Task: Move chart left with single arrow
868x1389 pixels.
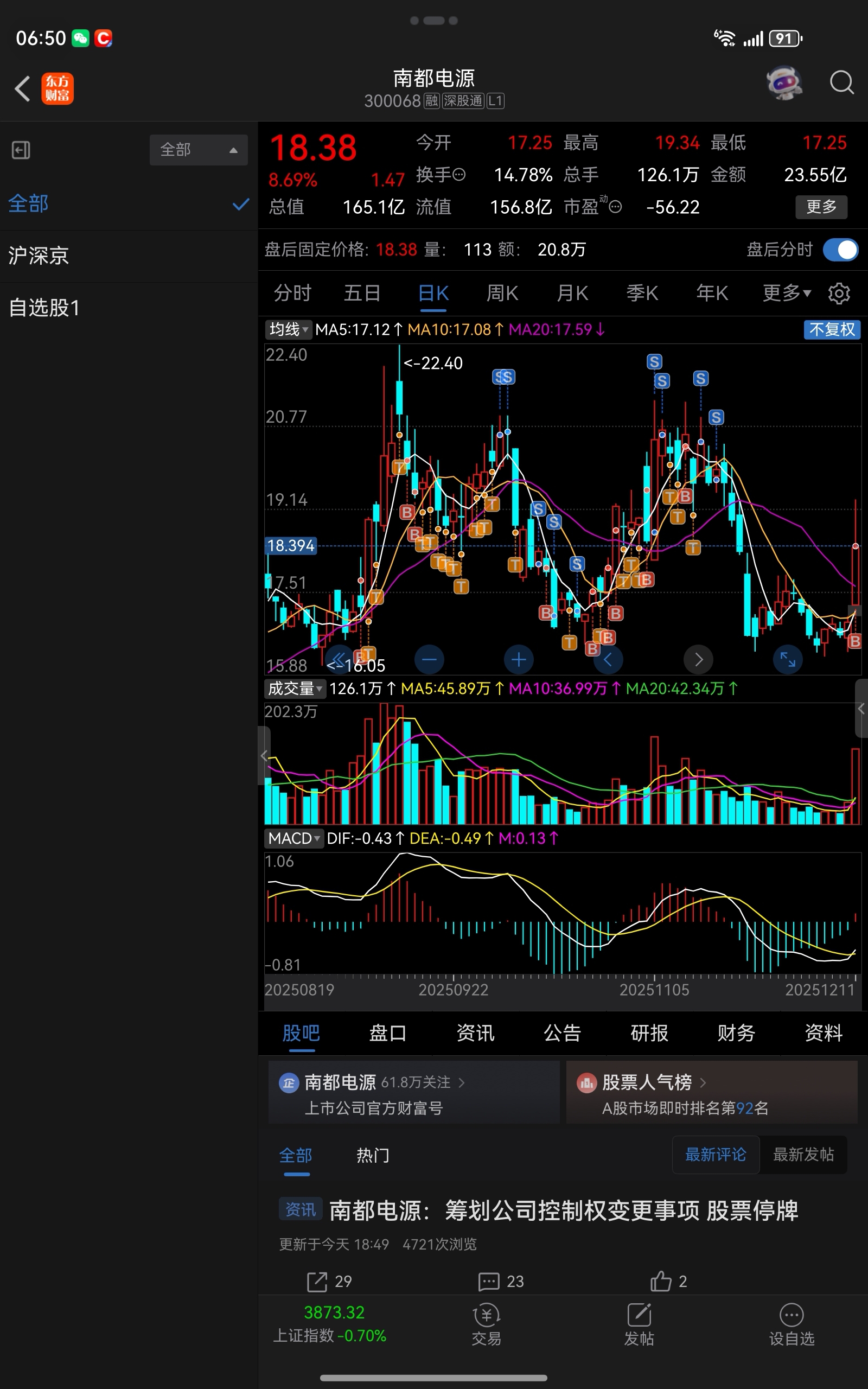Action: [x=608, y=659]
